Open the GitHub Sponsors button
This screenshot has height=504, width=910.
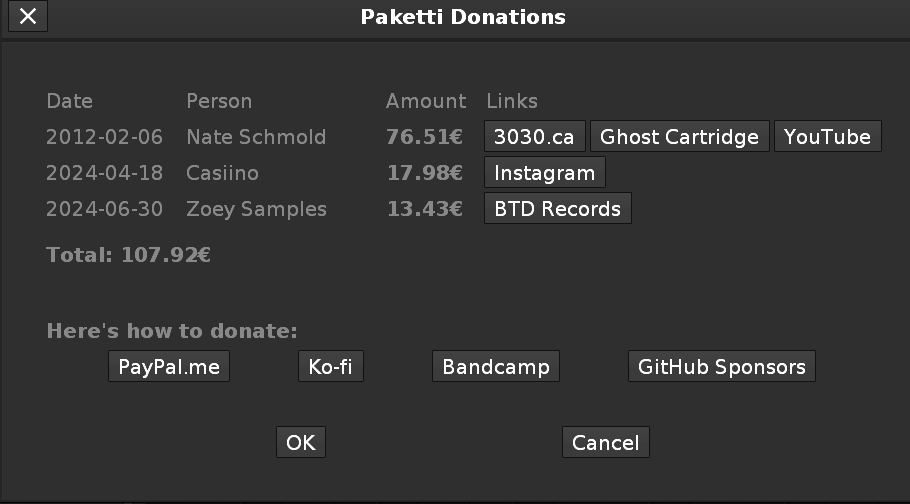(721, 367)
